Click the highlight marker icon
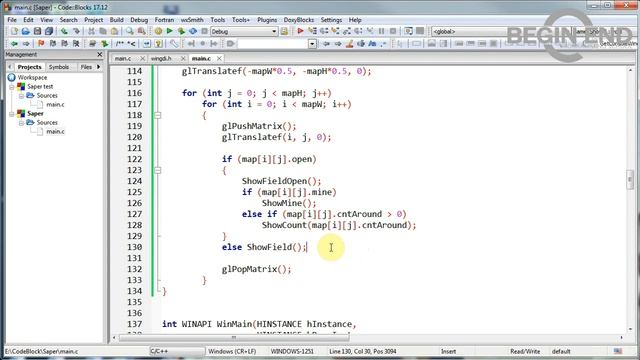This screenshot has width=640, height=360. [x=349, y=43]
